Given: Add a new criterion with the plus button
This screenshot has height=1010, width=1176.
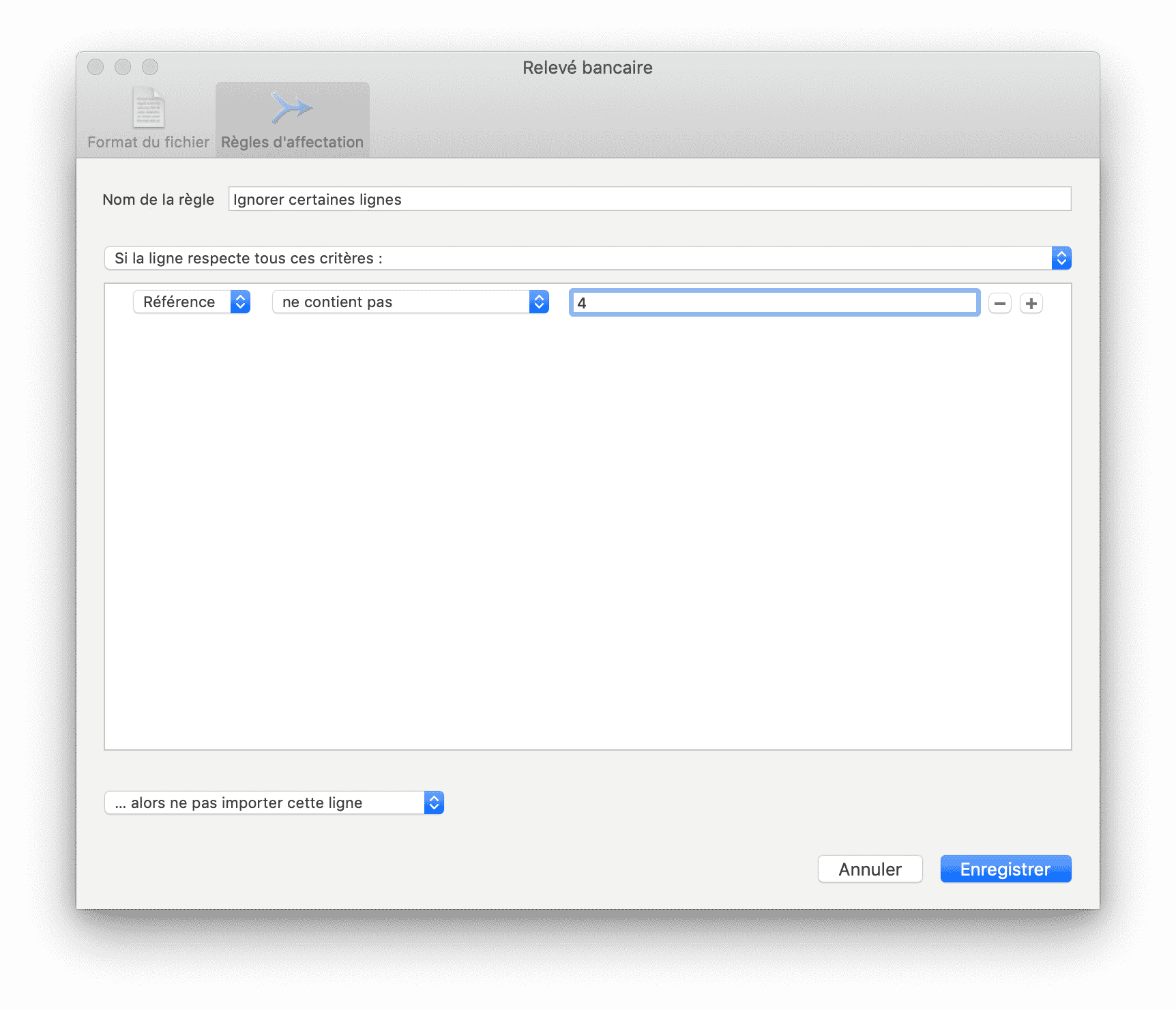Looking at the screenshot, I should pyautogui.click(x=1031, y=303).
